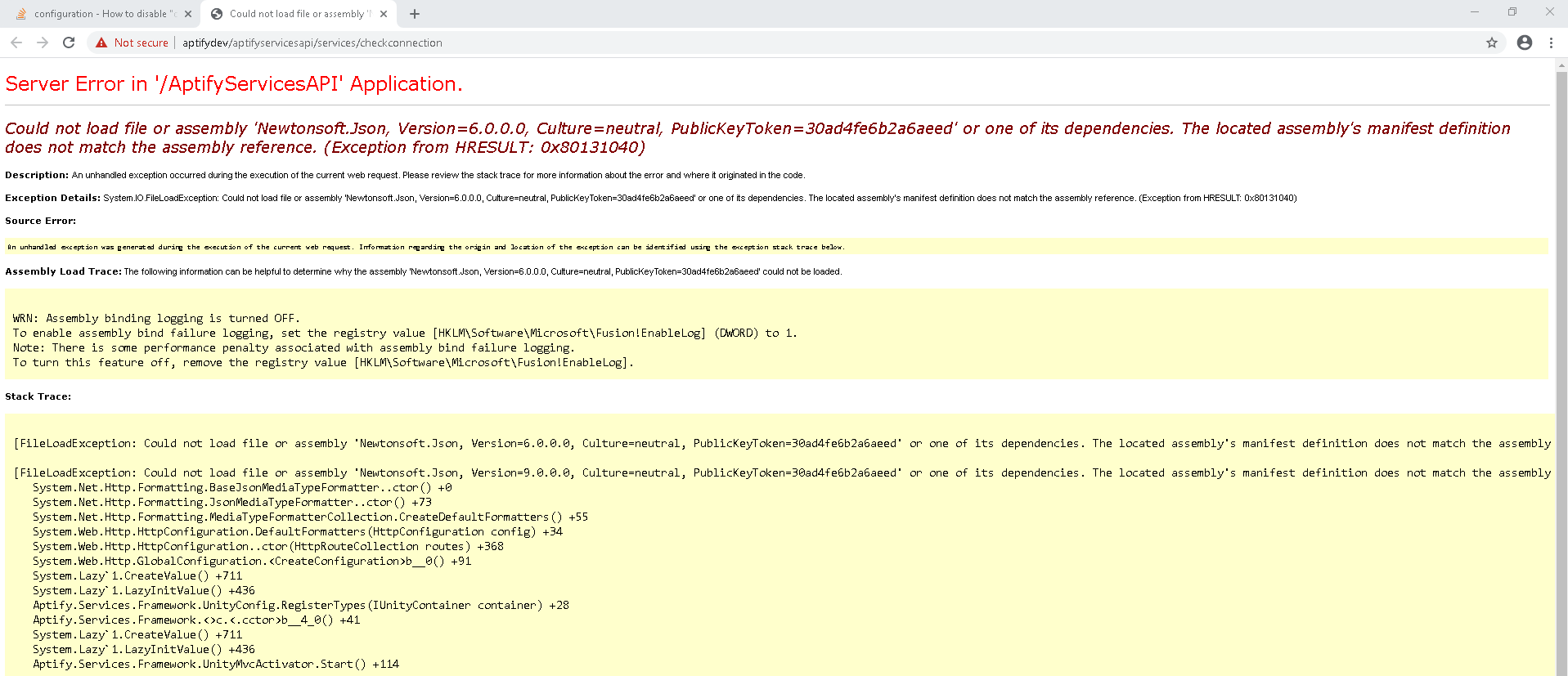Restore down the browser window
The image size is (1568, 676).
(1512, 11)
